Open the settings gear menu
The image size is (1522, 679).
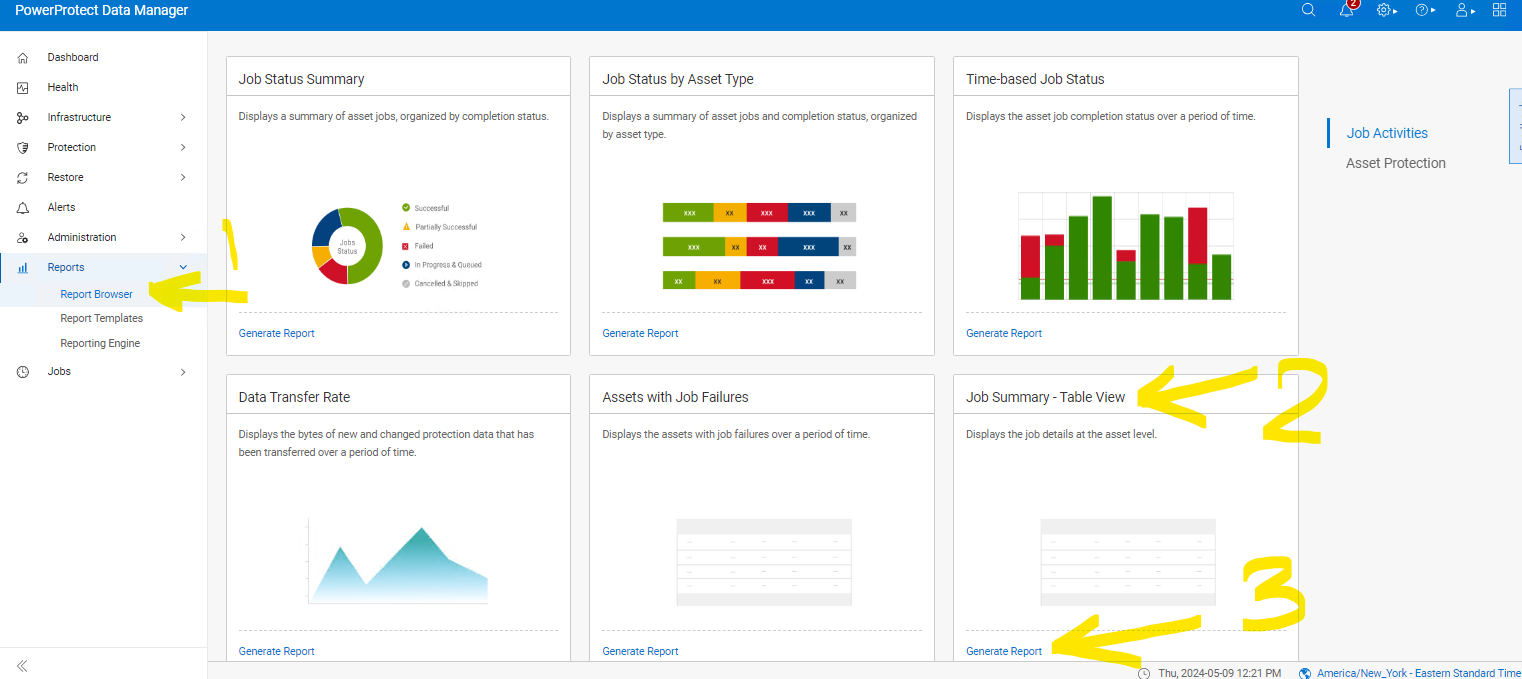click(x=1385, y=10)
